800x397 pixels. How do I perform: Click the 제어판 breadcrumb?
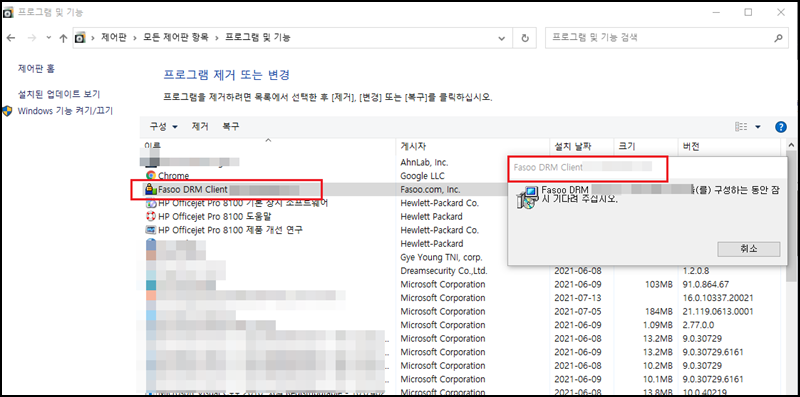(113, 38)
